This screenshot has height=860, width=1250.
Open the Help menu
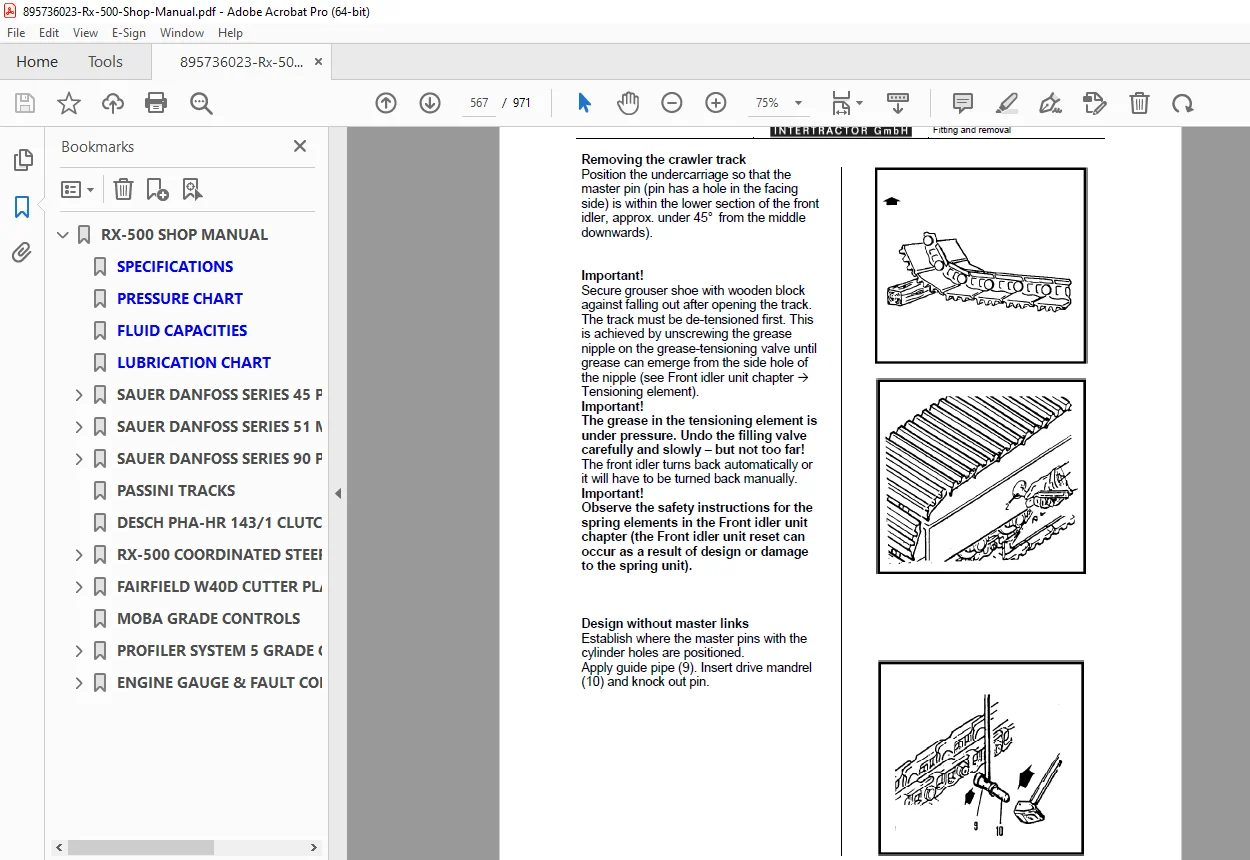pyautogui.click(x=231, y=33)
